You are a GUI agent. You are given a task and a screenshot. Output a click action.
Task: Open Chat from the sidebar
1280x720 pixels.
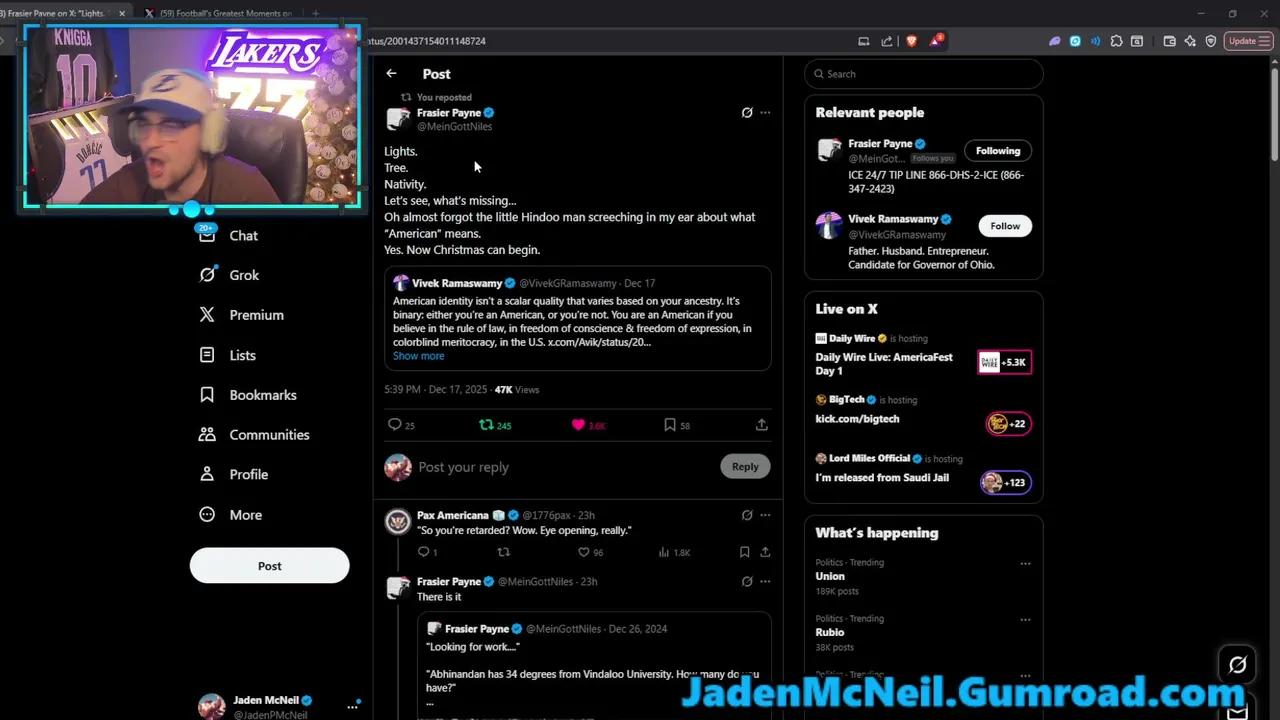point(228,235)
